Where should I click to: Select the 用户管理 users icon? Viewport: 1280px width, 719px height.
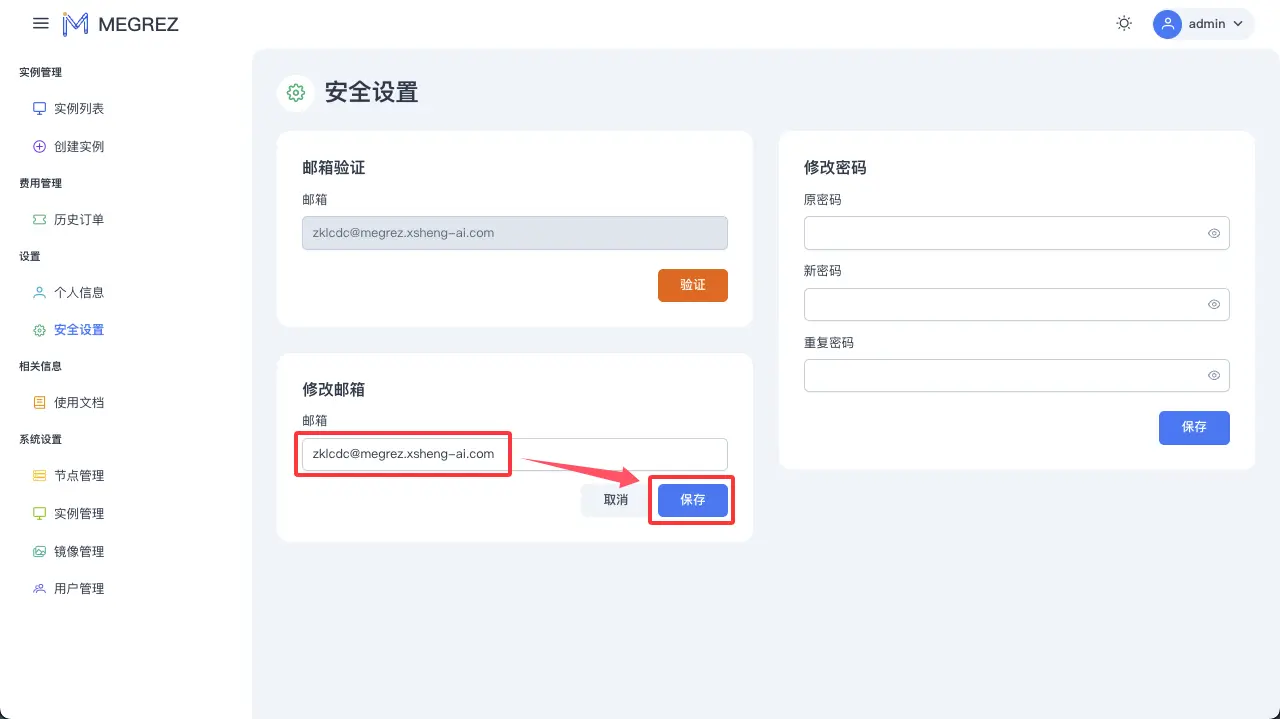click(x=37, y=588)
